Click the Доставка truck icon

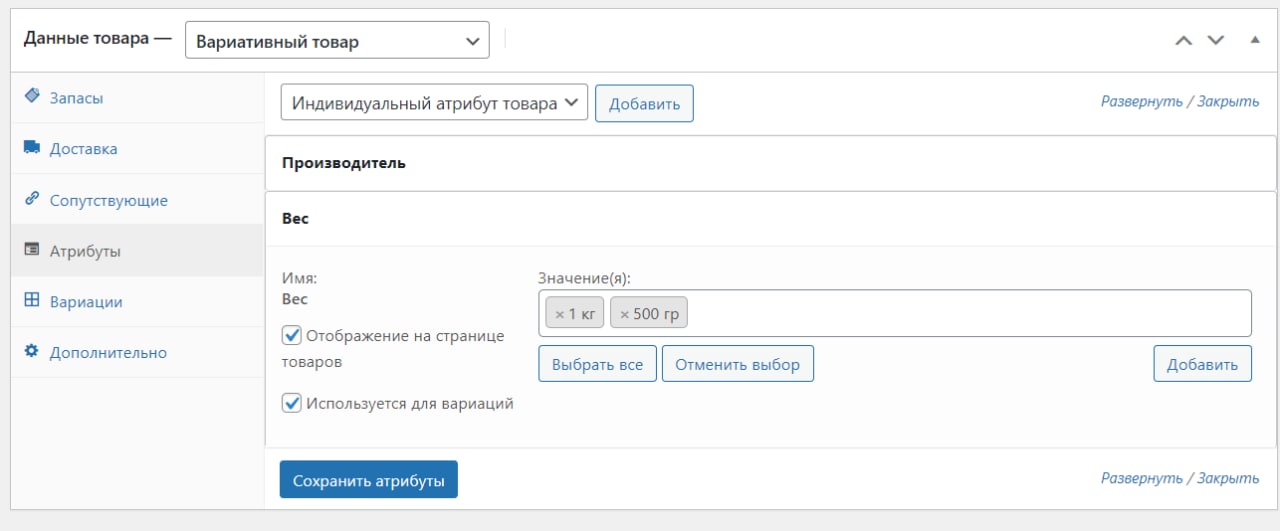(31, 148)
